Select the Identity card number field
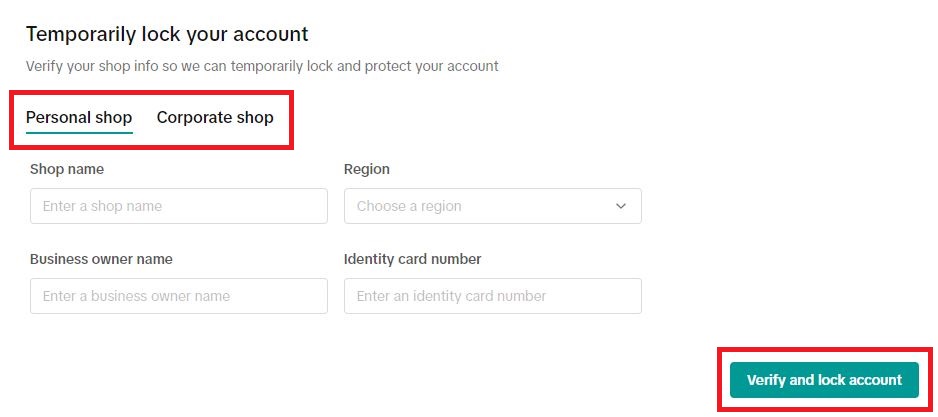 [x=492, y=296]
